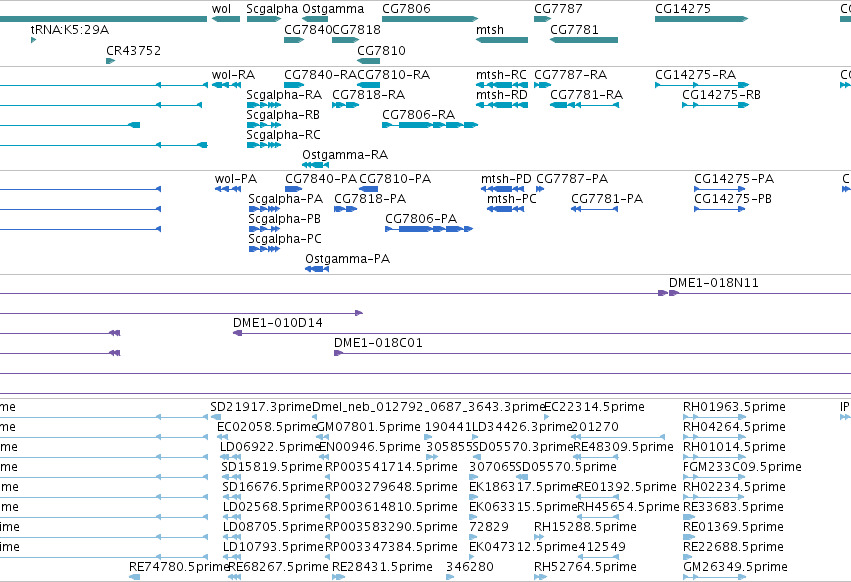Click the CR43752 gene label

134,50
